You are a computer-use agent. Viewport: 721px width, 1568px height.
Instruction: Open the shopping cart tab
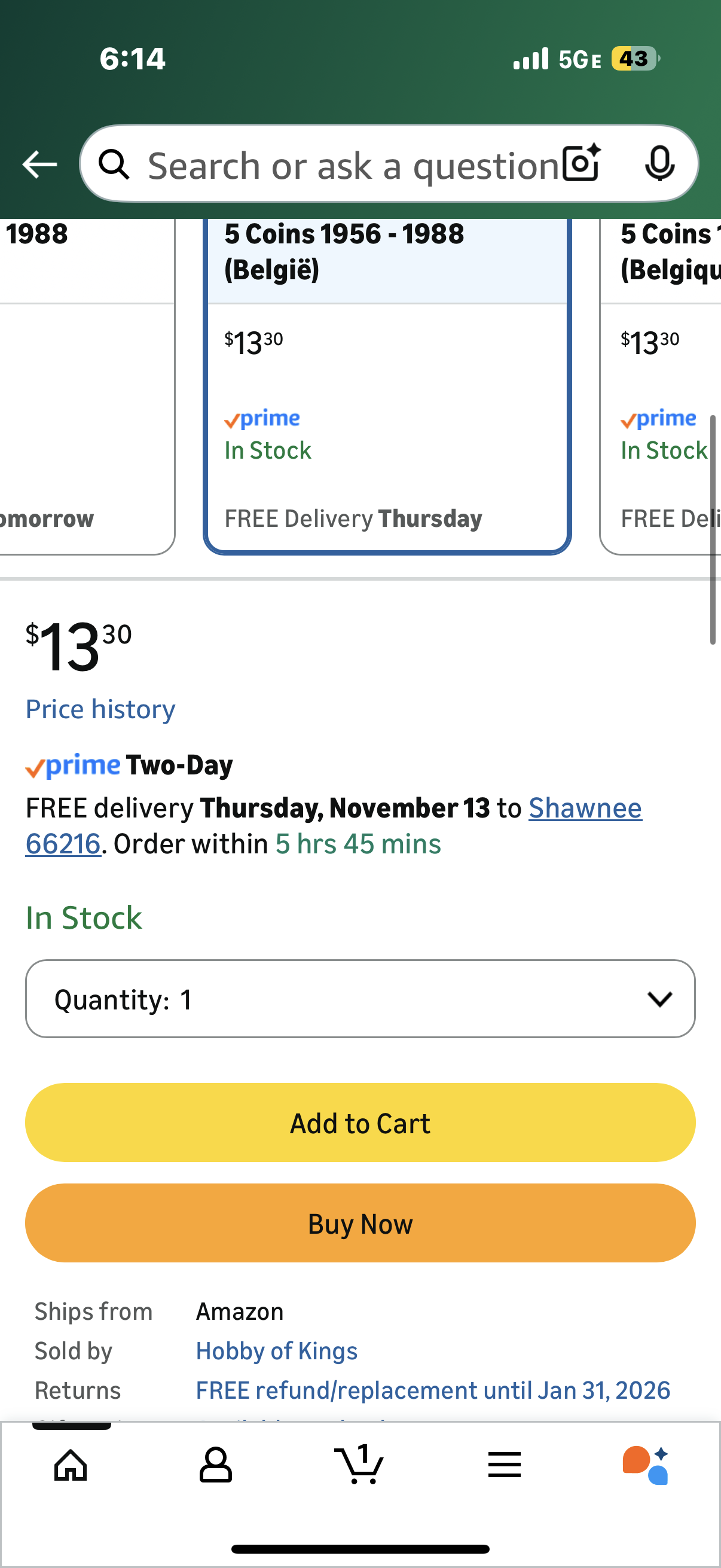359,1464
